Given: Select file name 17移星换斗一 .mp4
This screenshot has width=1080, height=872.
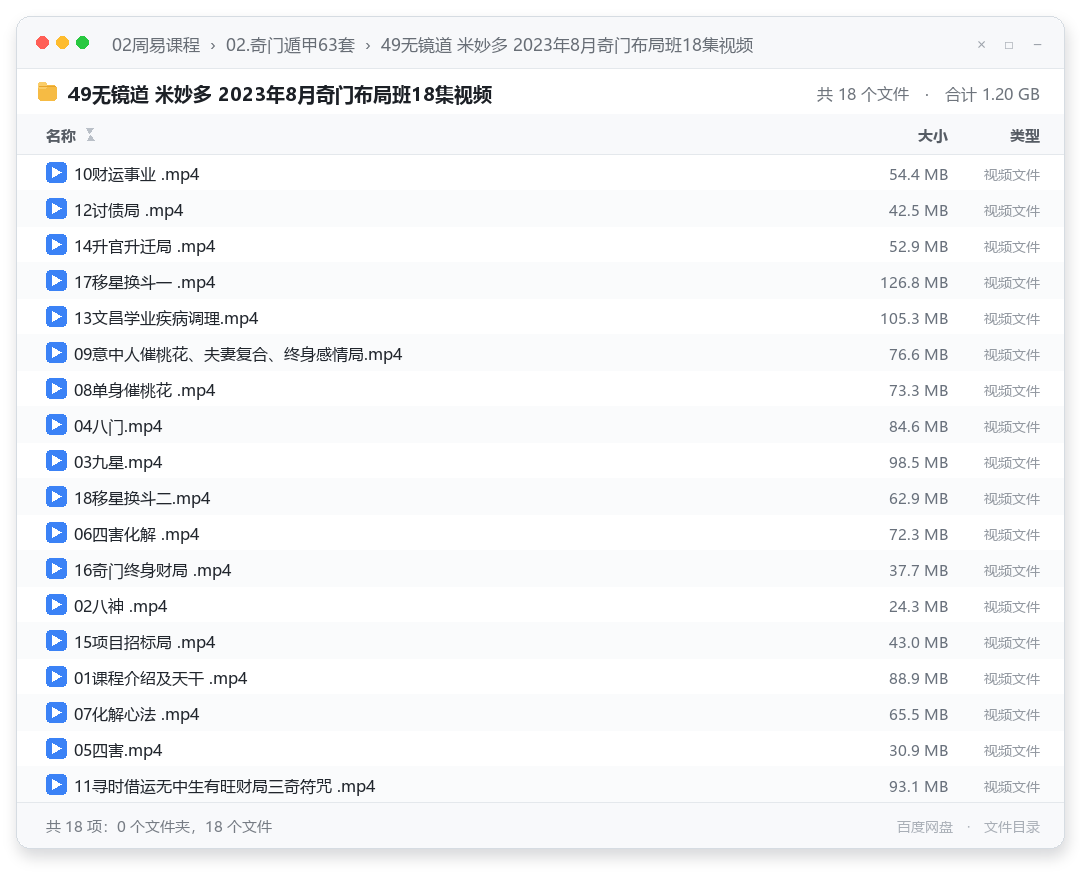Looking at the screenshot, I should (145, 282).
